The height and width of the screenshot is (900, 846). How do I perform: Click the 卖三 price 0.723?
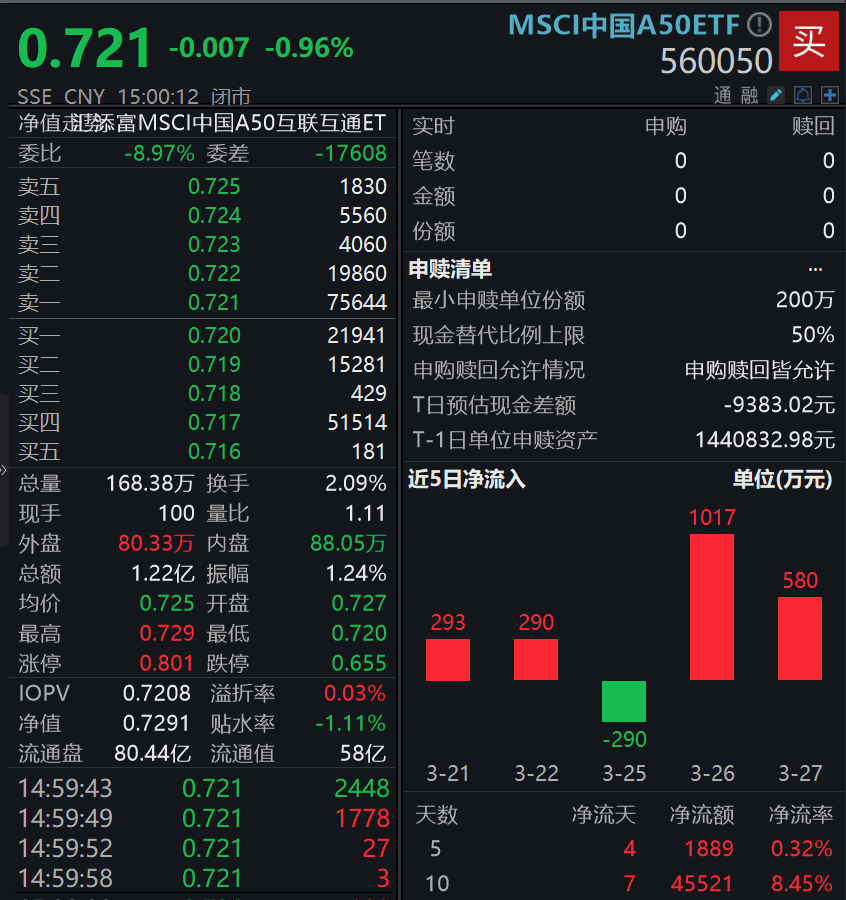coord(214,245)
